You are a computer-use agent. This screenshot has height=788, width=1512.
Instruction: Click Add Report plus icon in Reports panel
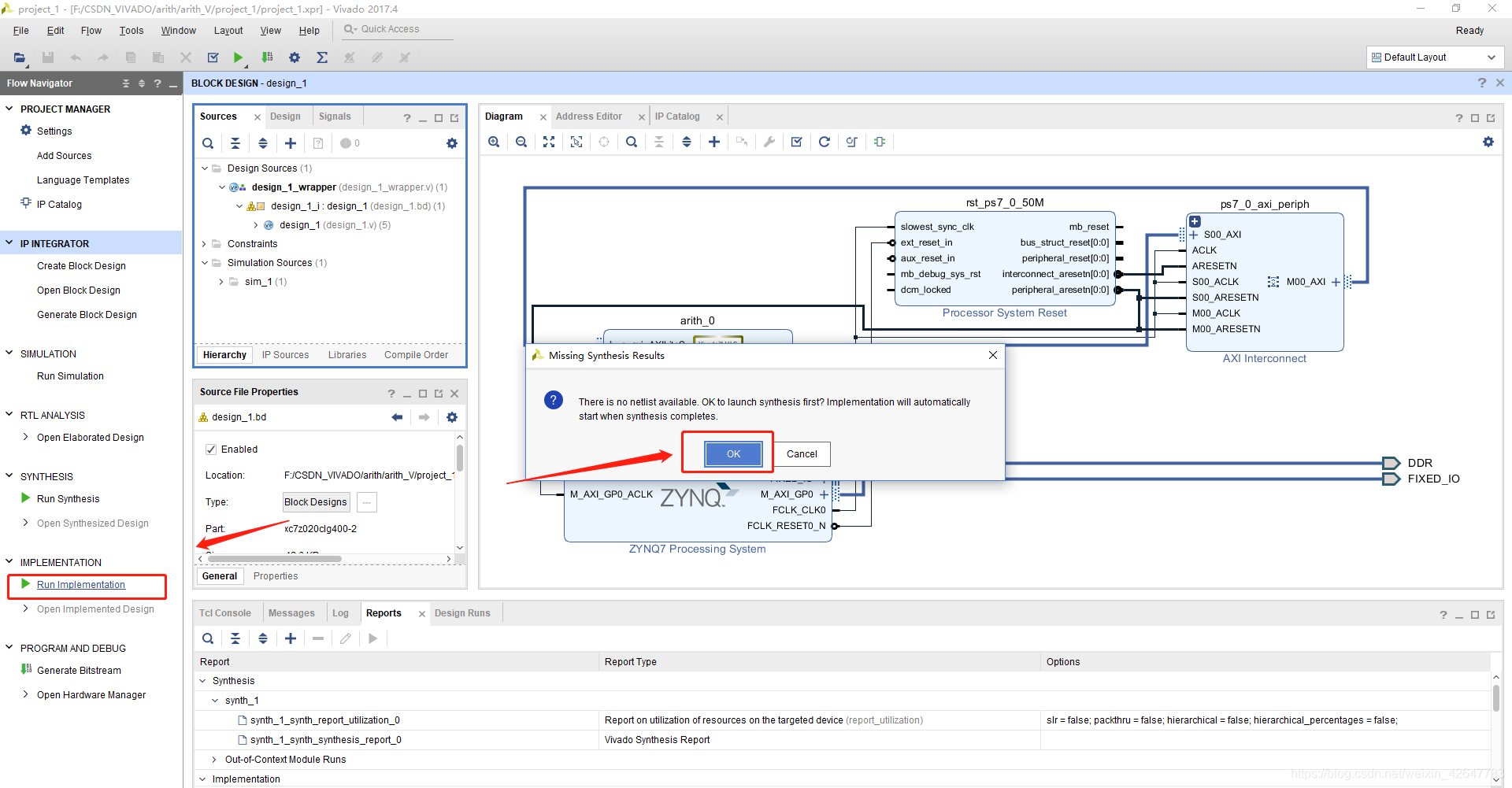[291, 638]
